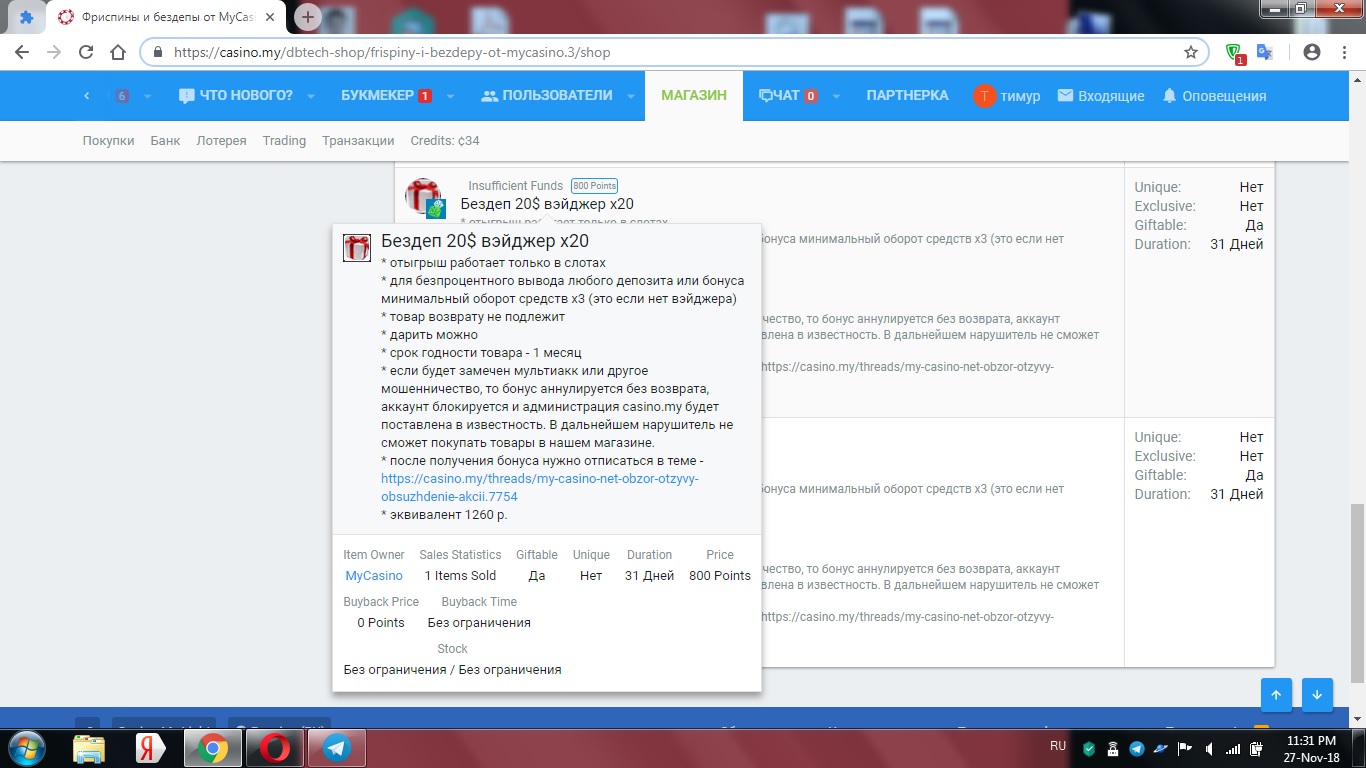Go to Лотерея sub-navigation
Screen dimensions: 1366x768
click(x=221, y=141)
